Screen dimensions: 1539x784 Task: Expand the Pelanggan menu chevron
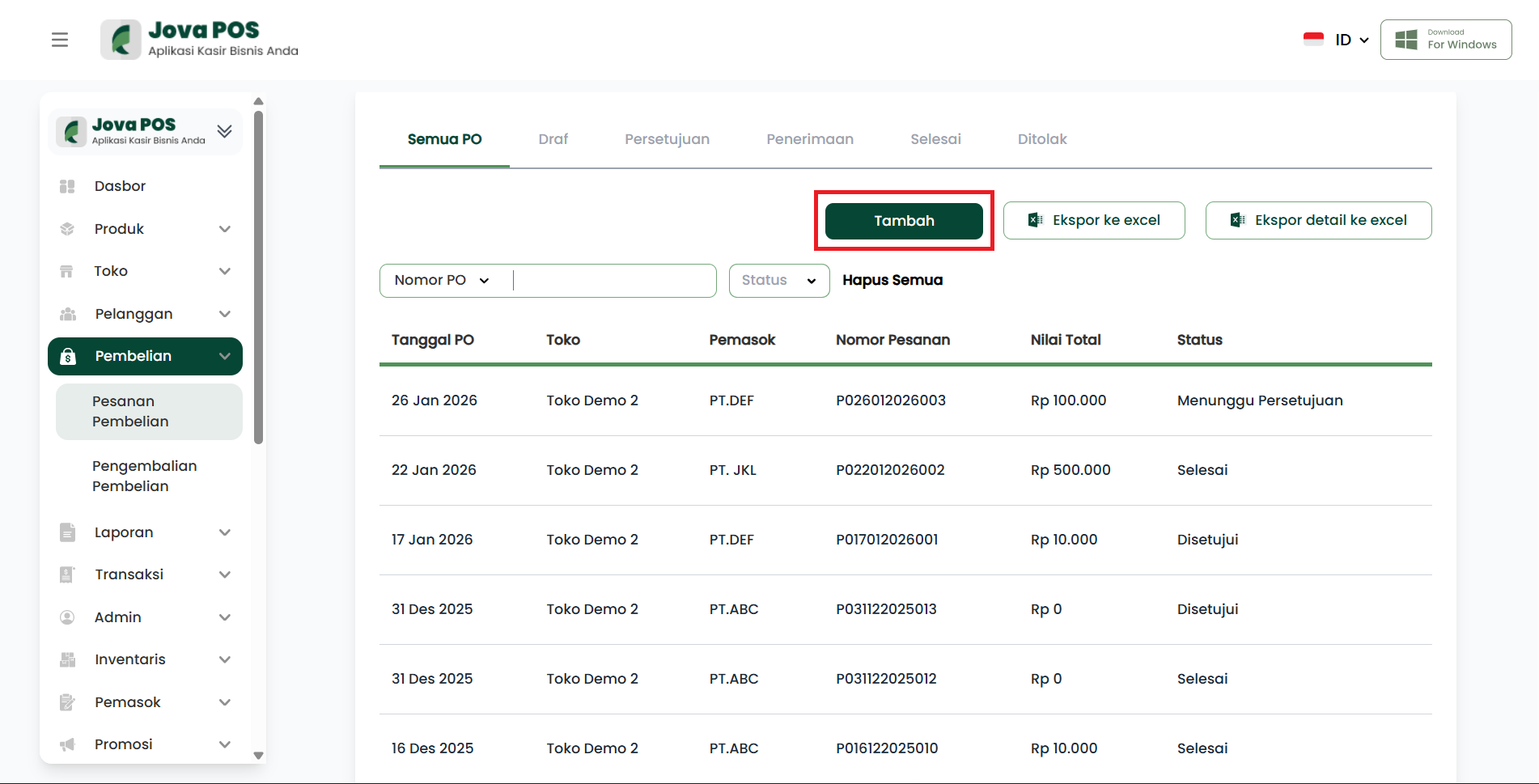click(225, 314)
